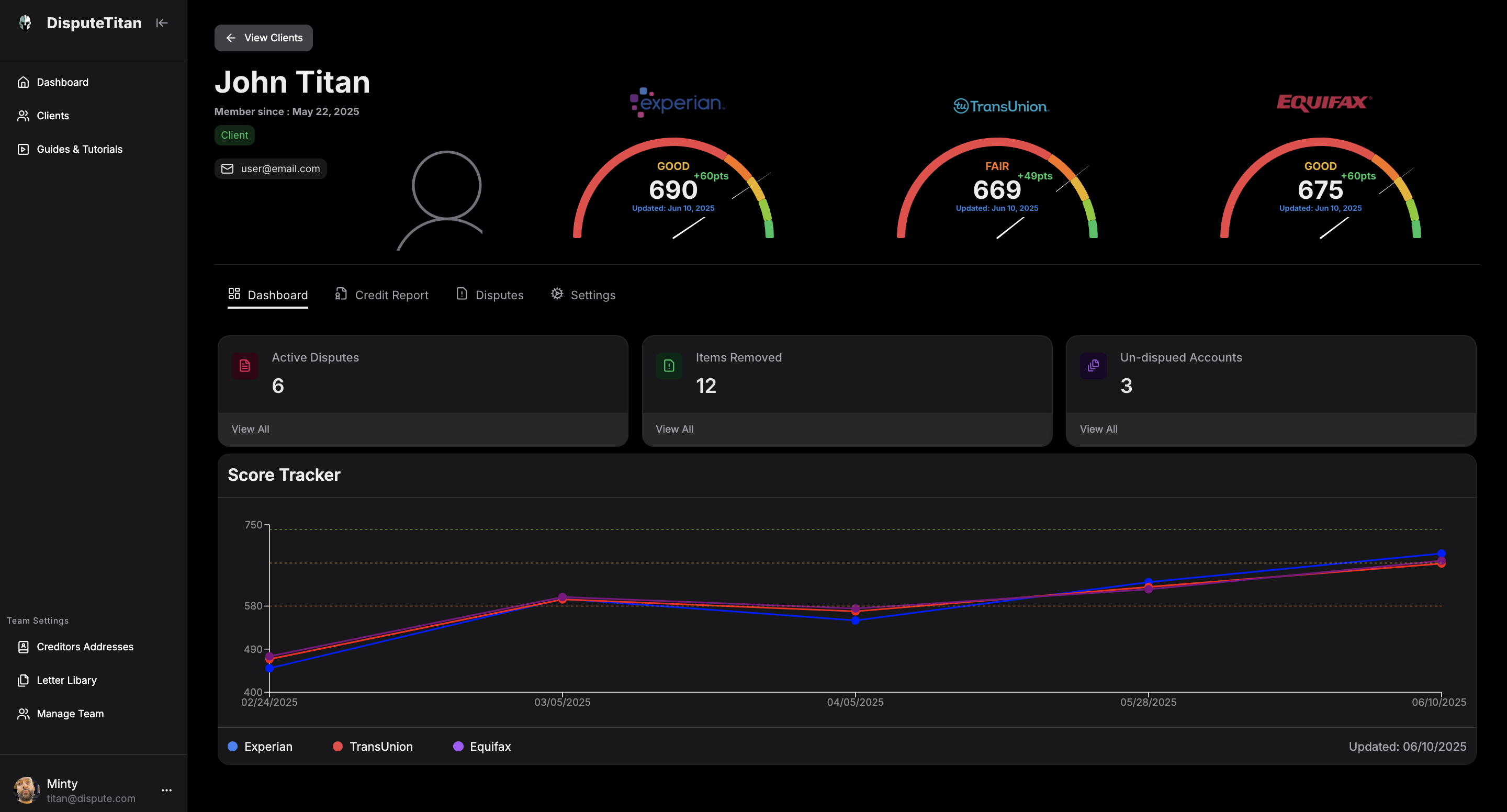
Task: Click the Equifax logo
Action: coord(1324,103)
